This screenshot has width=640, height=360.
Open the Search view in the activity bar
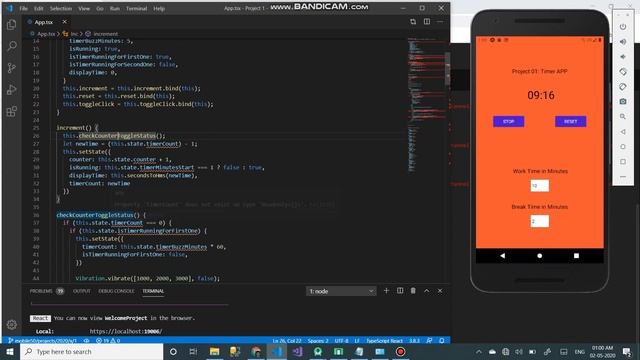11,46
